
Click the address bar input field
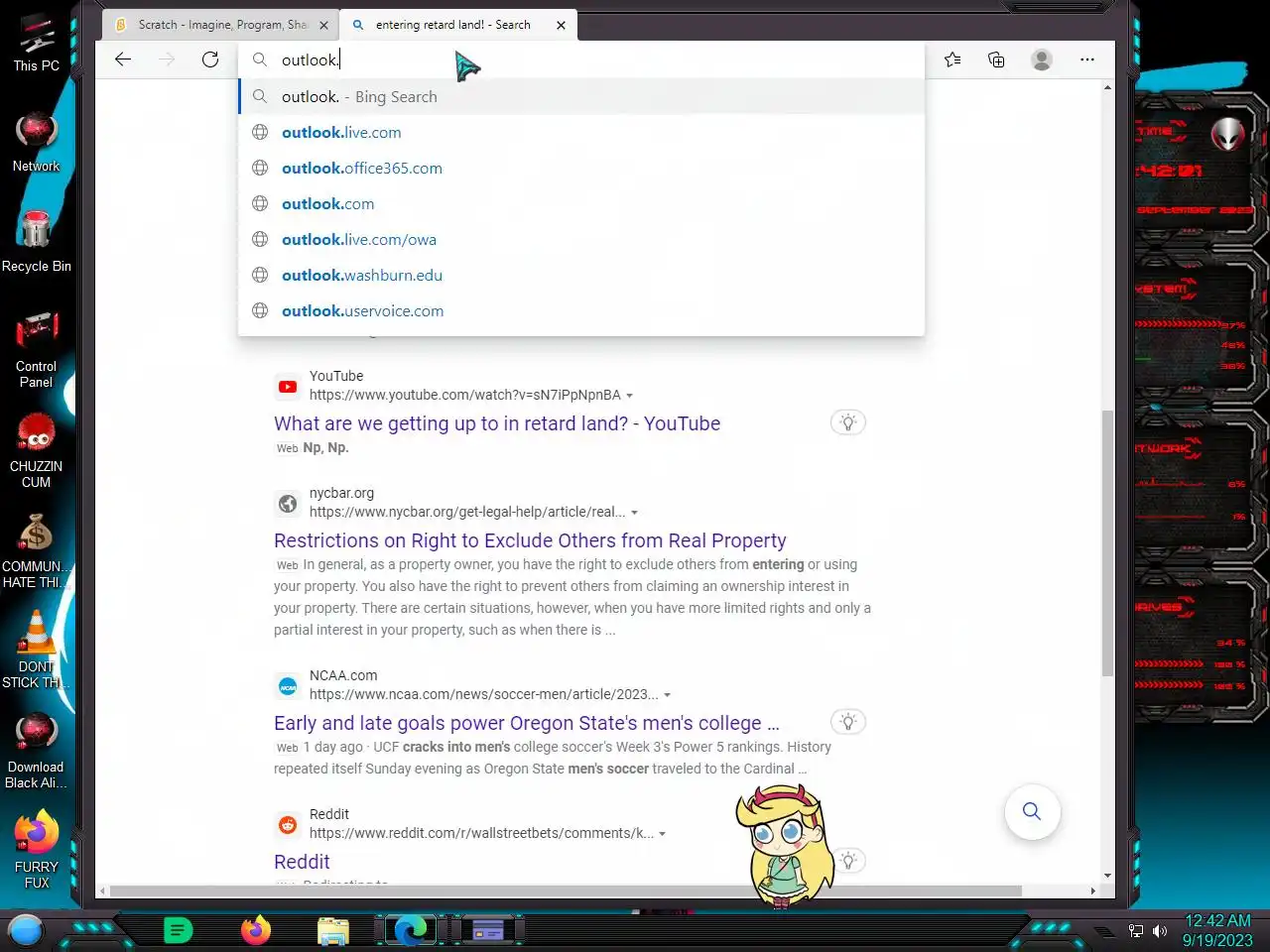[x=581, y=59]
